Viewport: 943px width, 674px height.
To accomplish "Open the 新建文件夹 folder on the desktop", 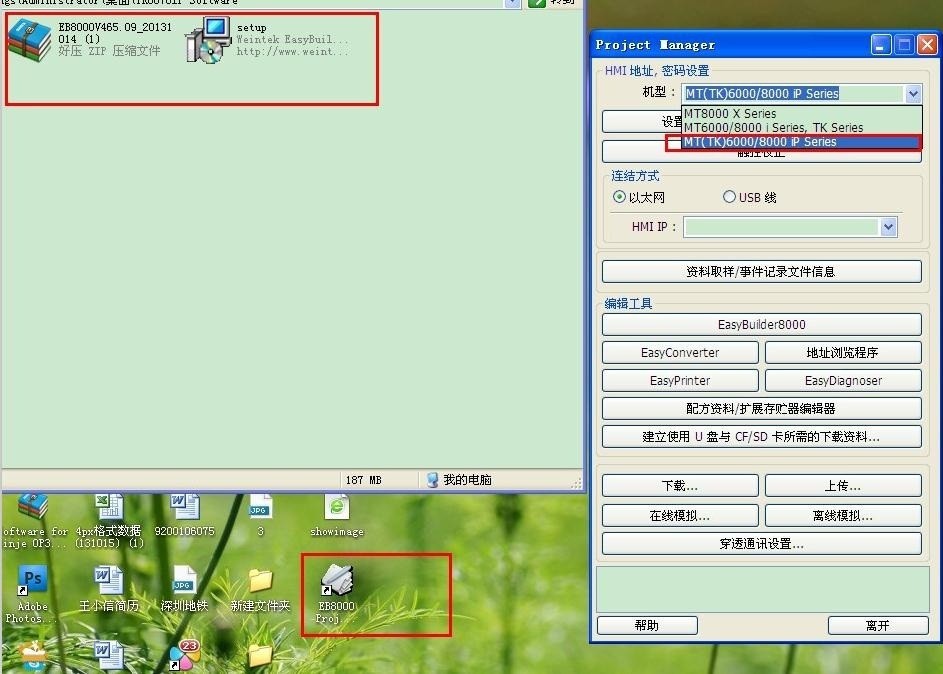I will [260, 580].
